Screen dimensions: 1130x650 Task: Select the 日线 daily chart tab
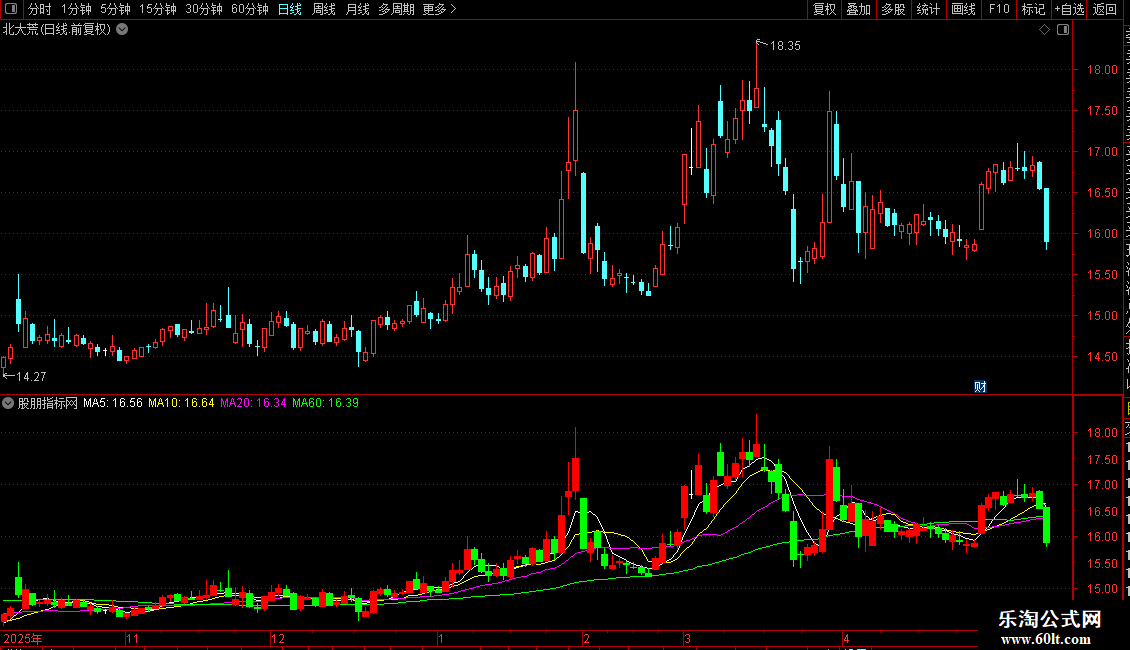coord(290,9)
